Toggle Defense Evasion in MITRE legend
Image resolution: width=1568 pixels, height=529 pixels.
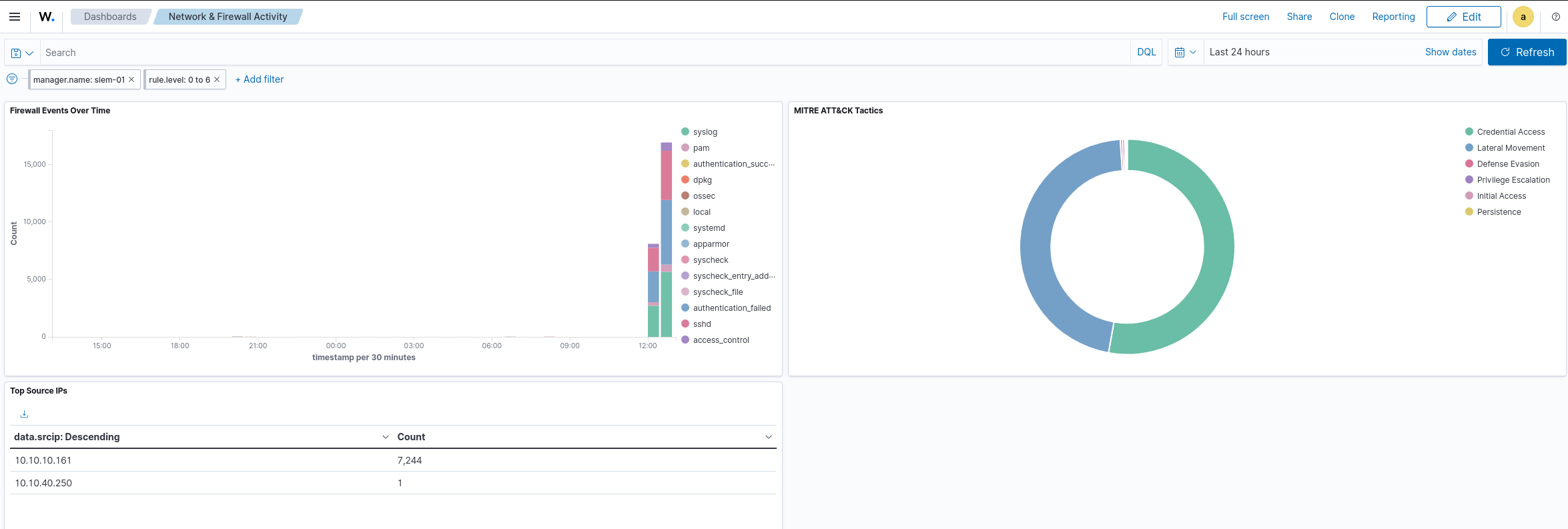(1508, 164)
